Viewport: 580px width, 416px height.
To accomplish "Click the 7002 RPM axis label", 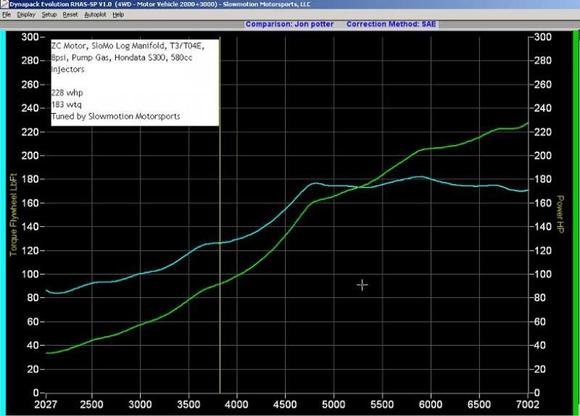I will pyautogui.click(x=528, y=404).
